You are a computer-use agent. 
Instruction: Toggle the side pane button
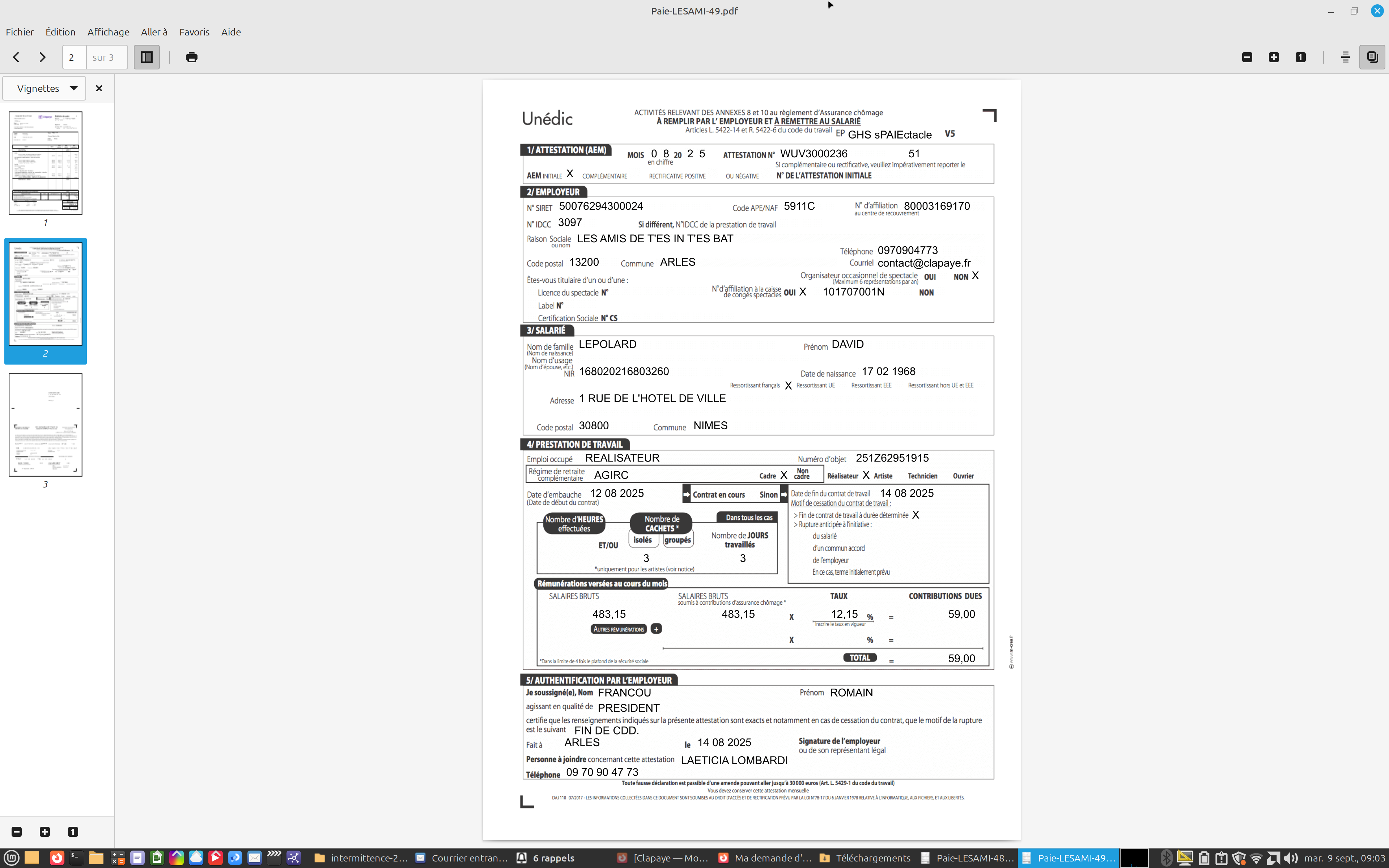pyautogui.click(x=146, y=57)
